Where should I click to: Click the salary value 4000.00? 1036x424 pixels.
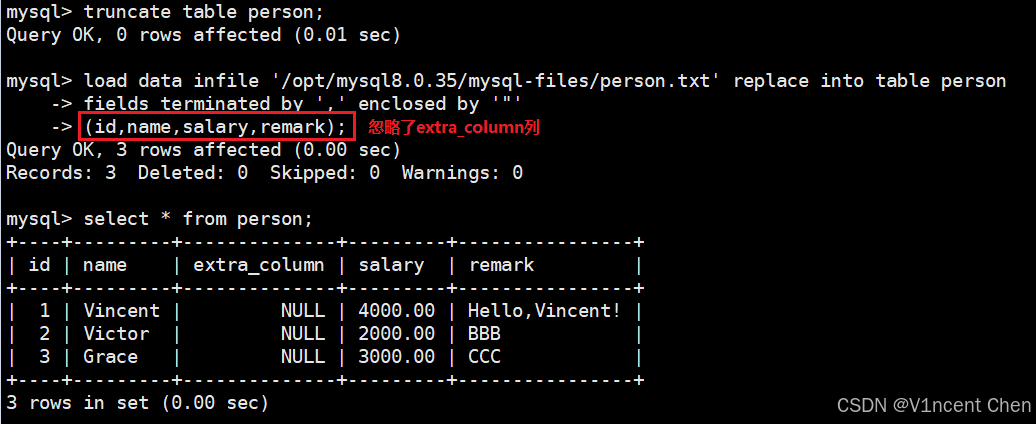click(x=396, y=310)
